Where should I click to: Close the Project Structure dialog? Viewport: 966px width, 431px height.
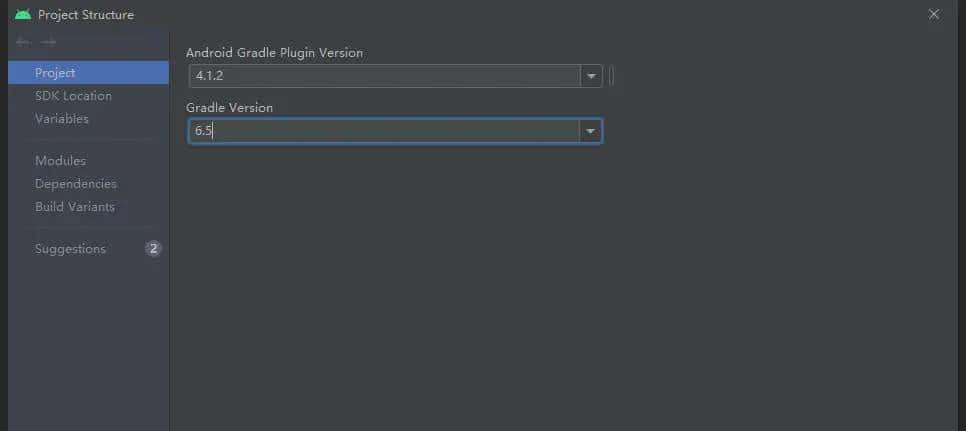coord(934,14)
